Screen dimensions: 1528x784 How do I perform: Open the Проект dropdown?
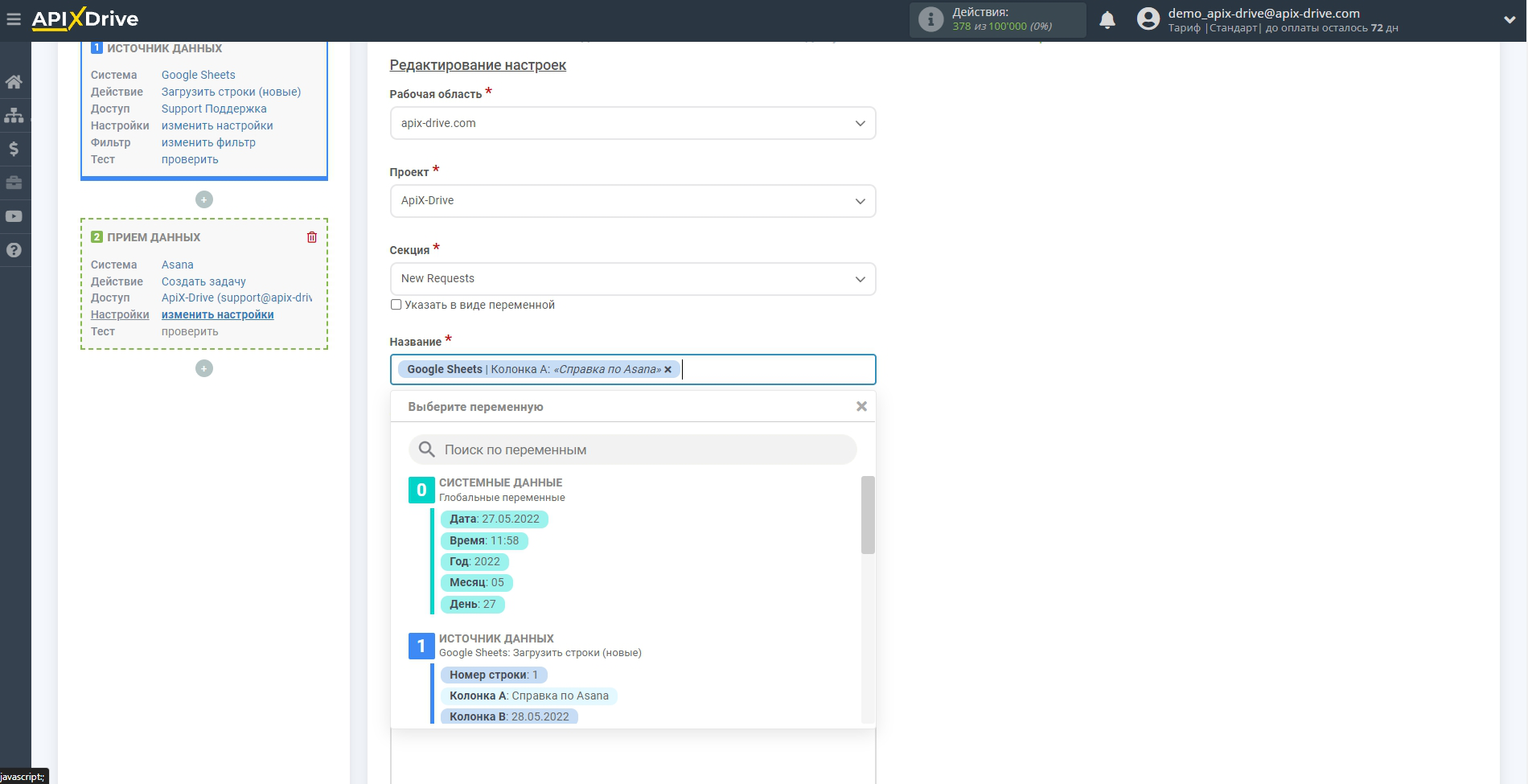coord(633,201)
